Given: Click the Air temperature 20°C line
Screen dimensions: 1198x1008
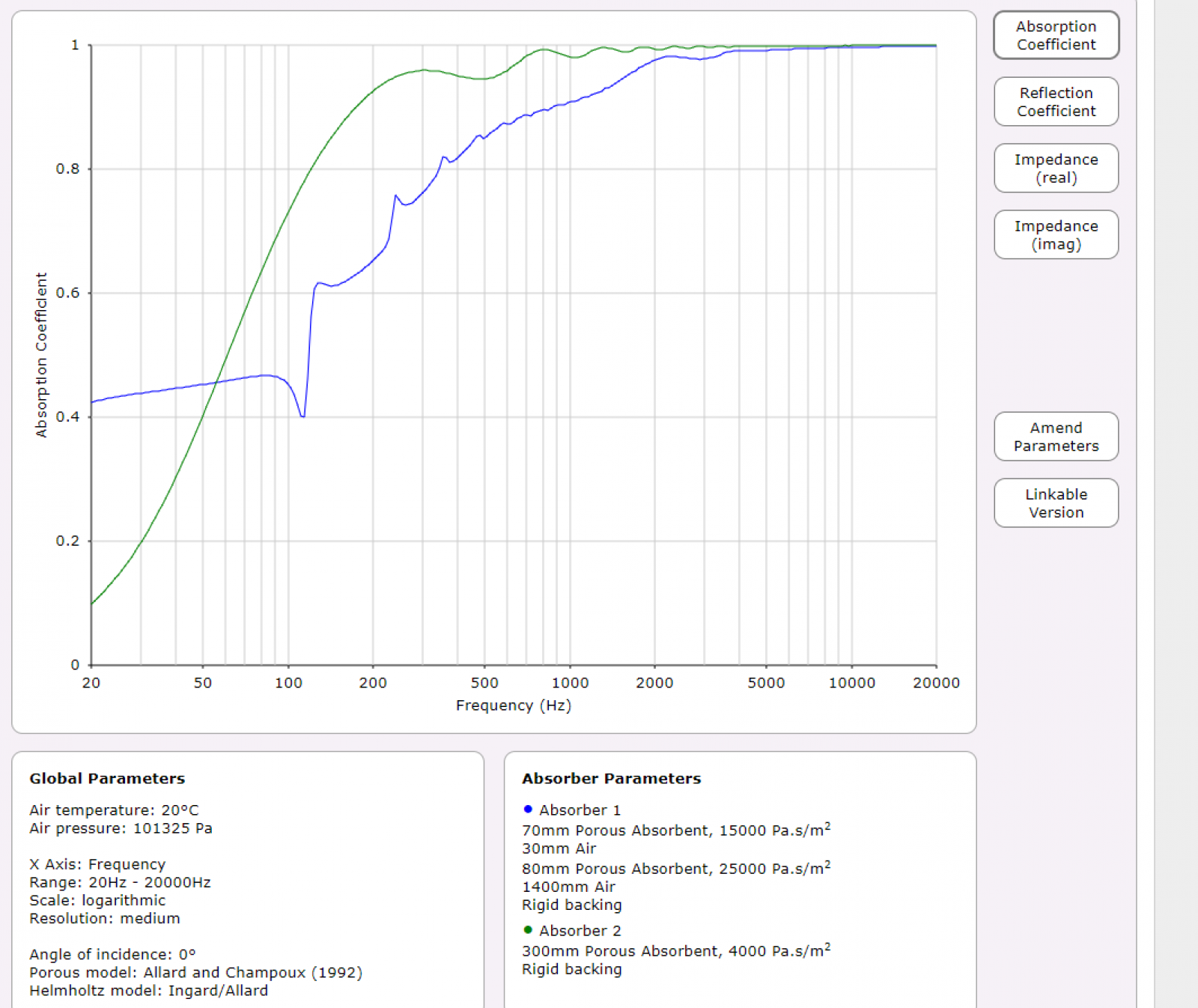Looking at the screenshot, I should (114, 810).
